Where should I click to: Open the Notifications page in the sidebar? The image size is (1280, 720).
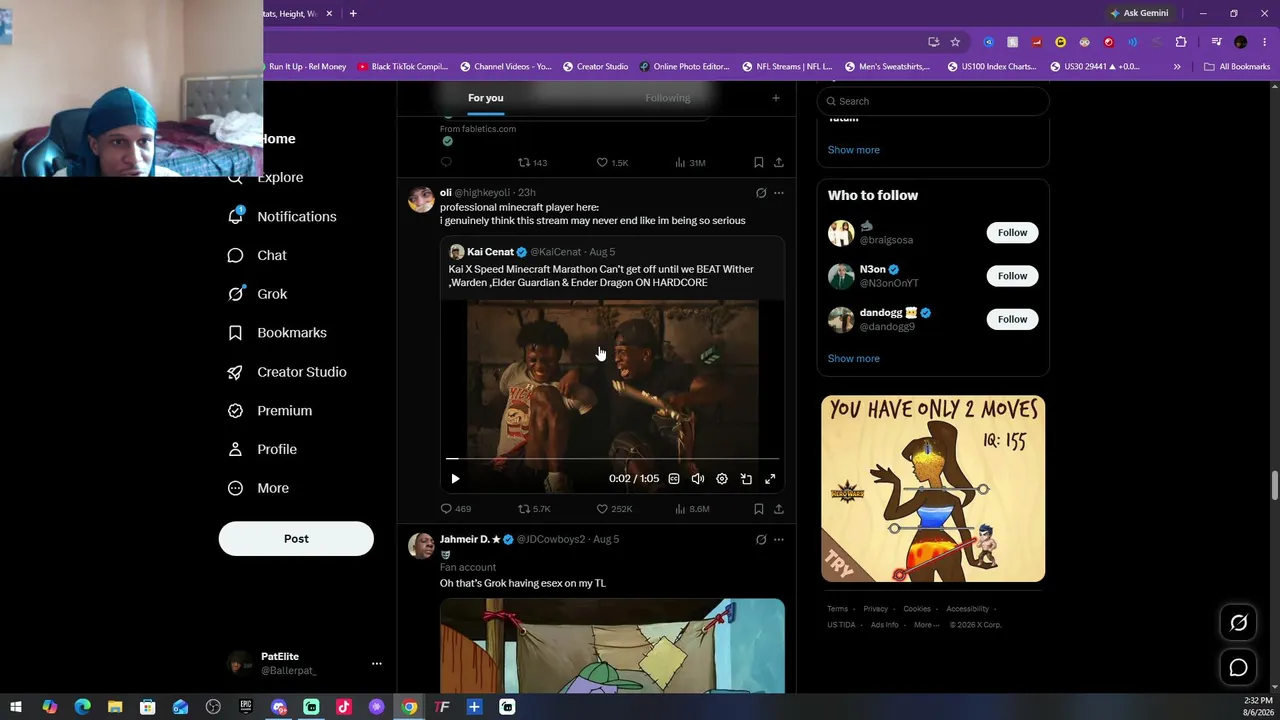click(x=283, y=216)
